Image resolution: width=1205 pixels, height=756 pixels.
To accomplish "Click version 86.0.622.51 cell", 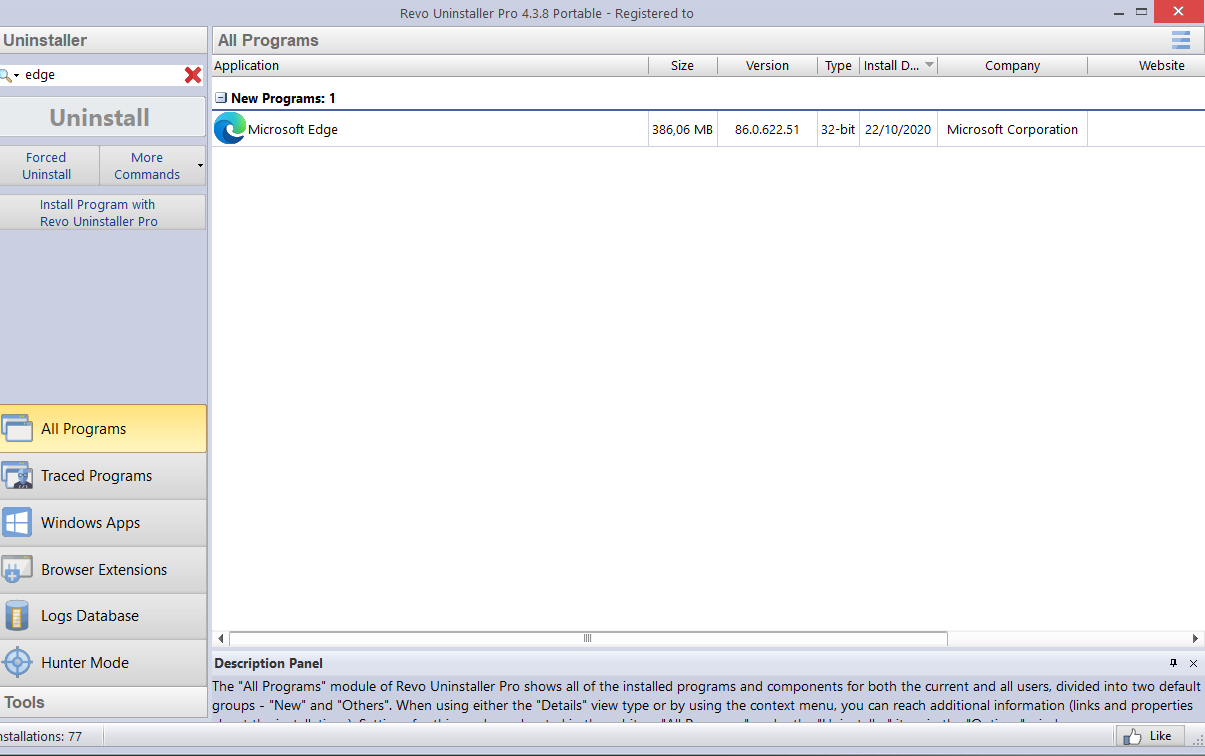I will click(x=767, y=129).
